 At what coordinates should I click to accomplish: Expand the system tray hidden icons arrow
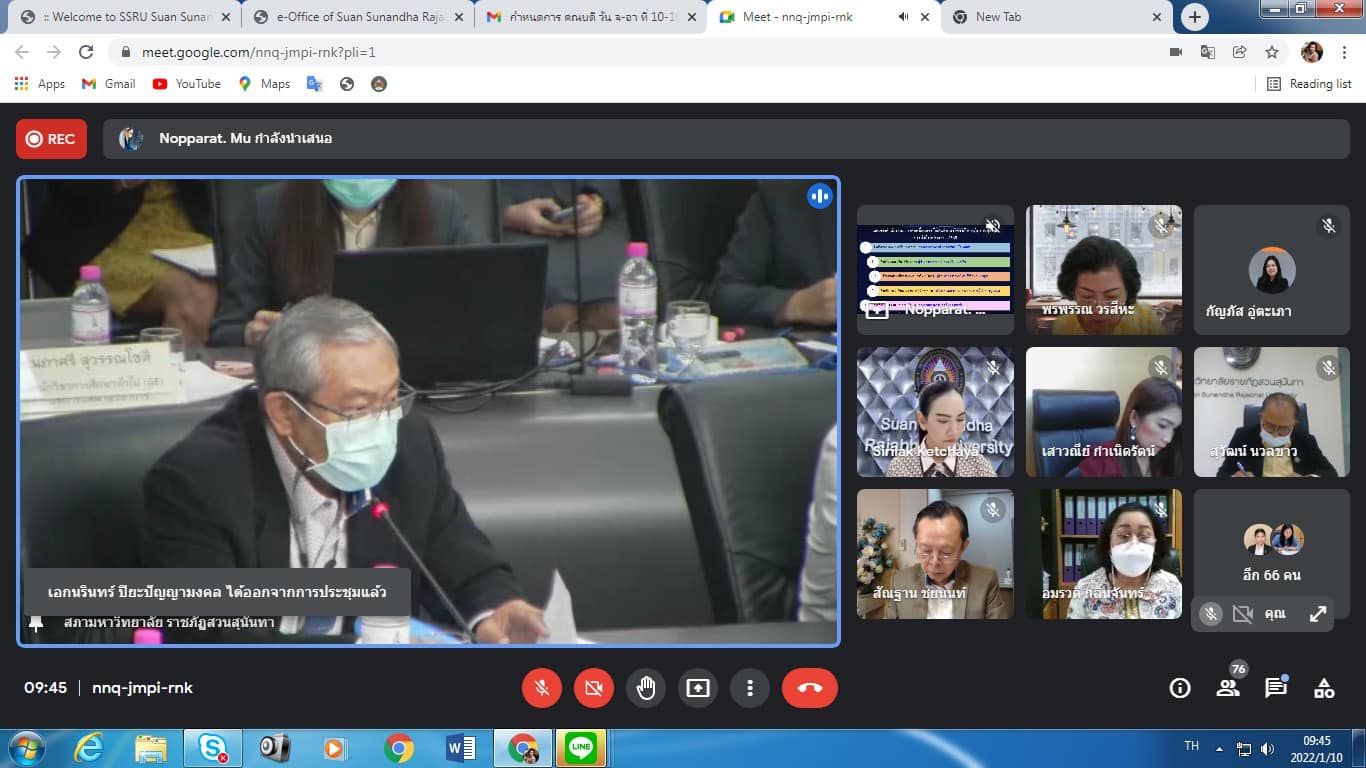coord(1219,748)
